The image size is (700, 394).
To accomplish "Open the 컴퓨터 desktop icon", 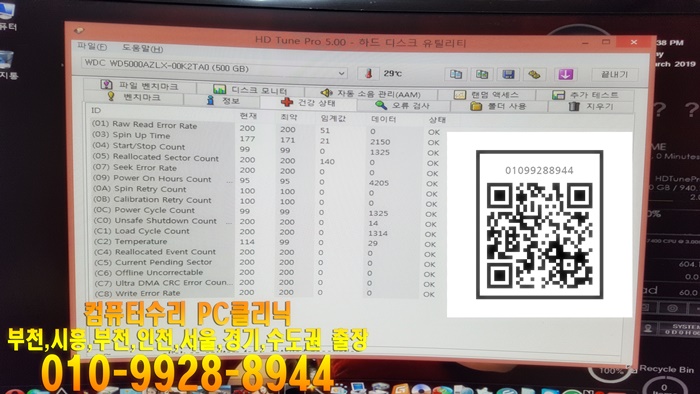I will click(7, 17).
